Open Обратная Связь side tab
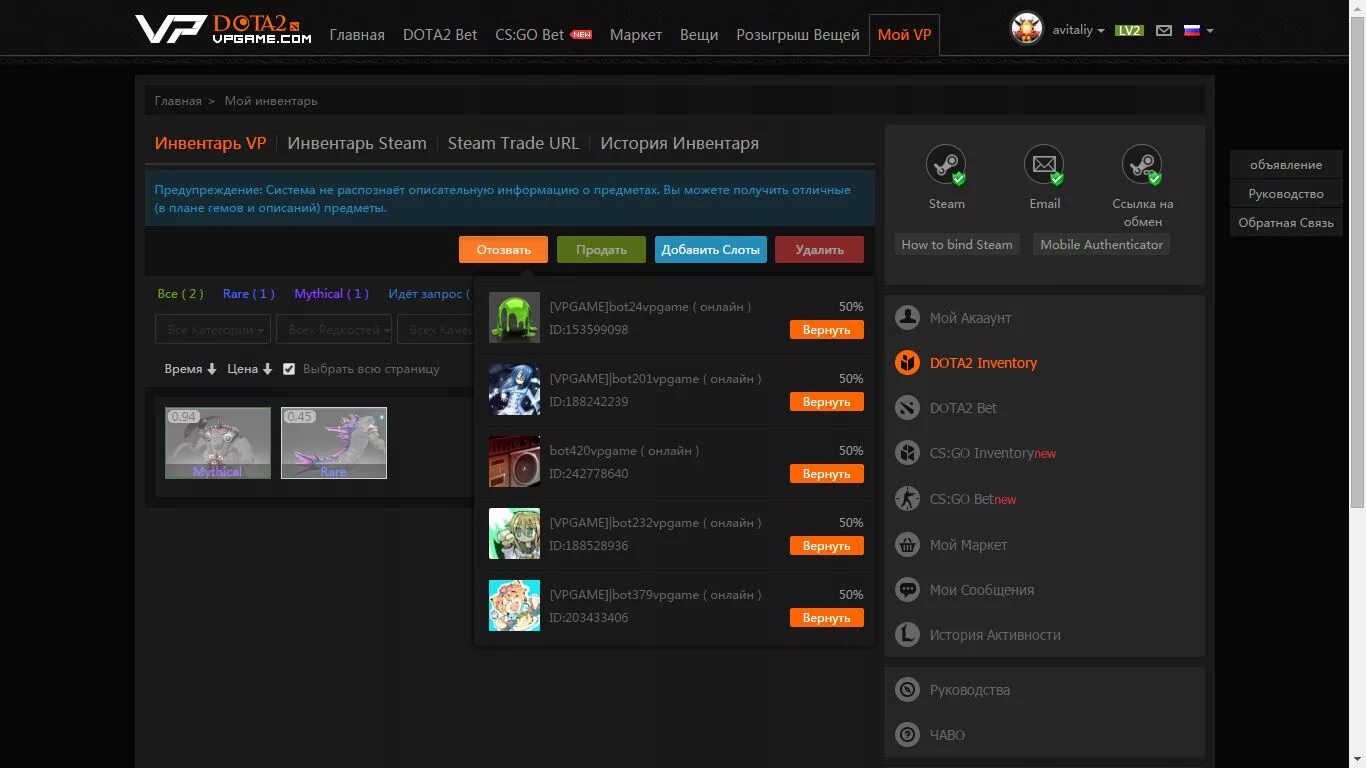This screenshot has width=1366, height=768. [1286, 223]
